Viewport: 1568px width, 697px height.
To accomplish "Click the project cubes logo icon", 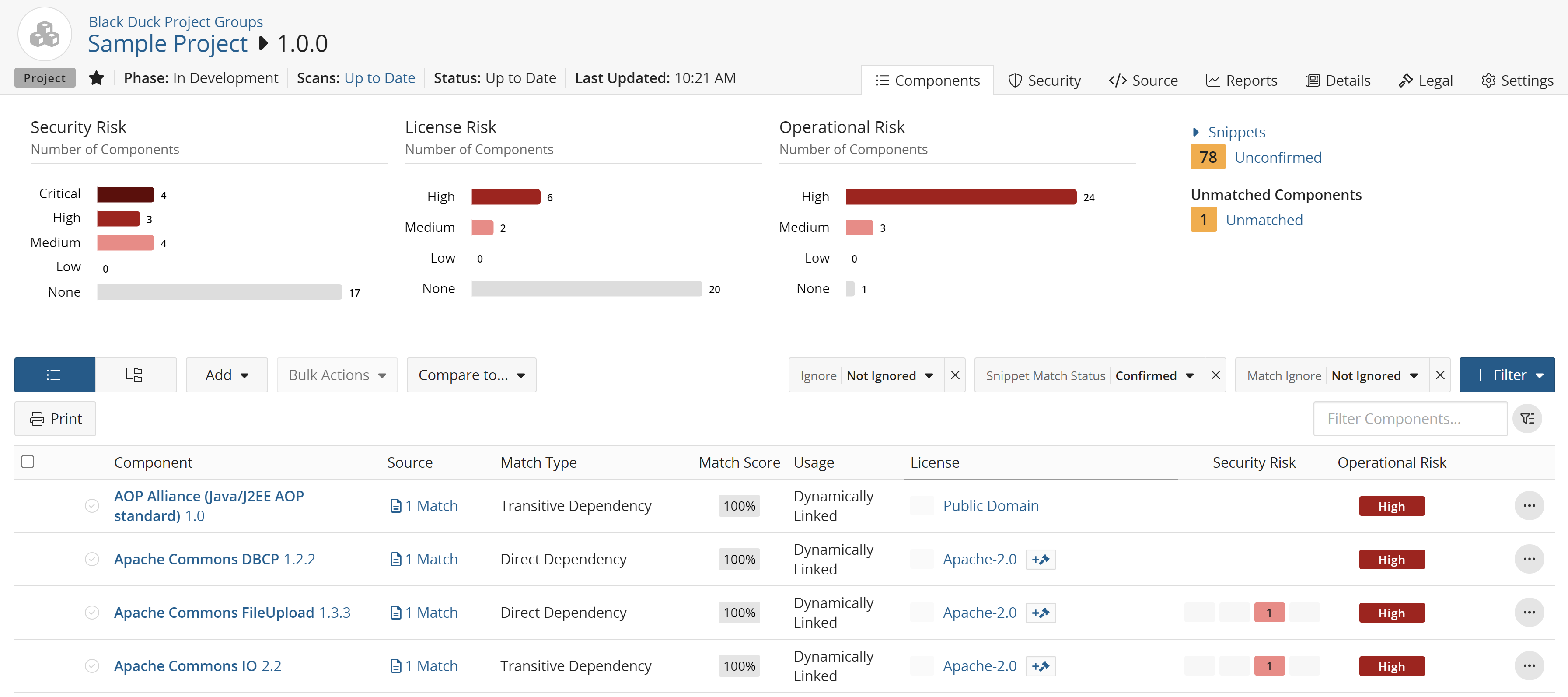I will click(45, 34).
